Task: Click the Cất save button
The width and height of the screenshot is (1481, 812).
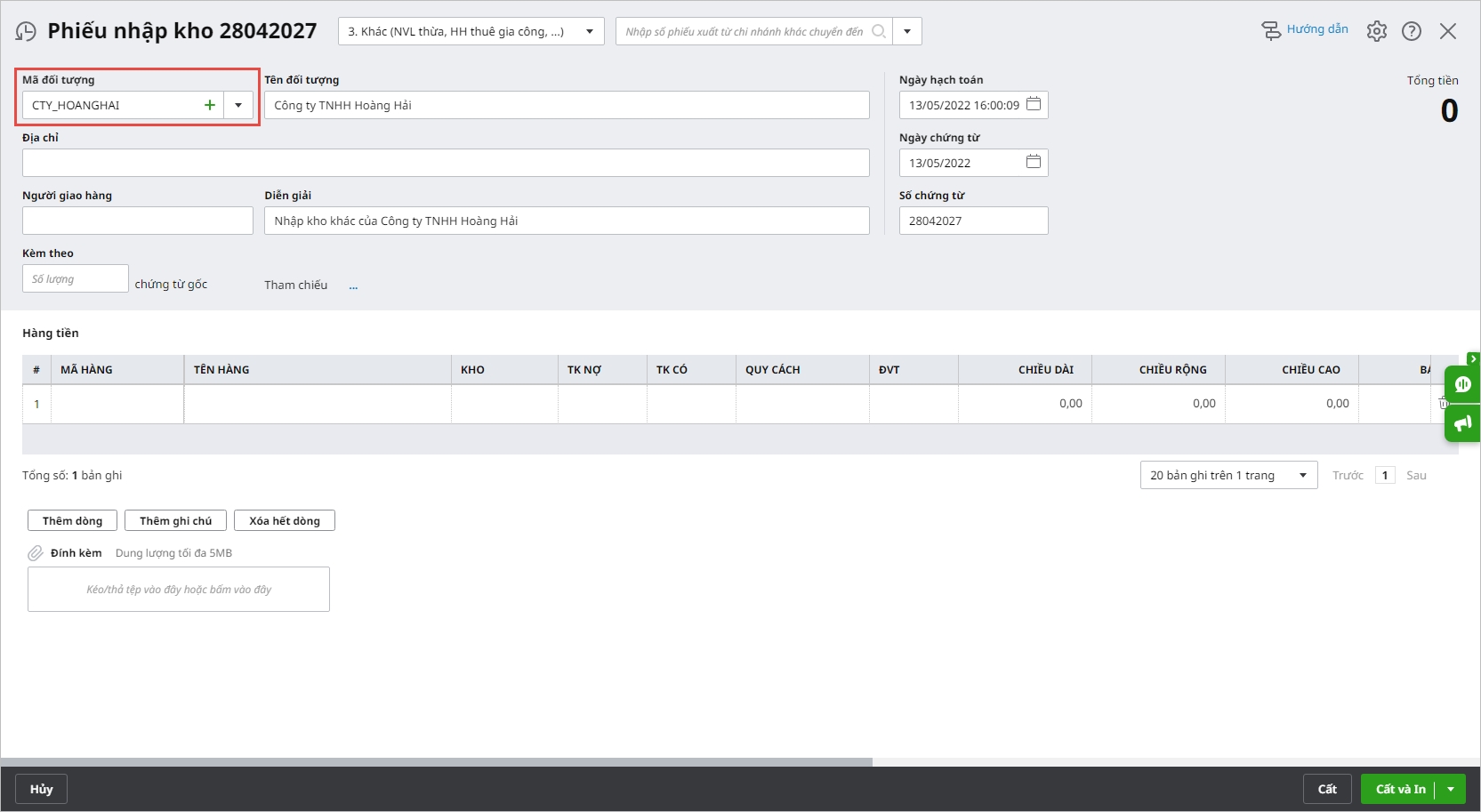Action: pos(1327,789)
